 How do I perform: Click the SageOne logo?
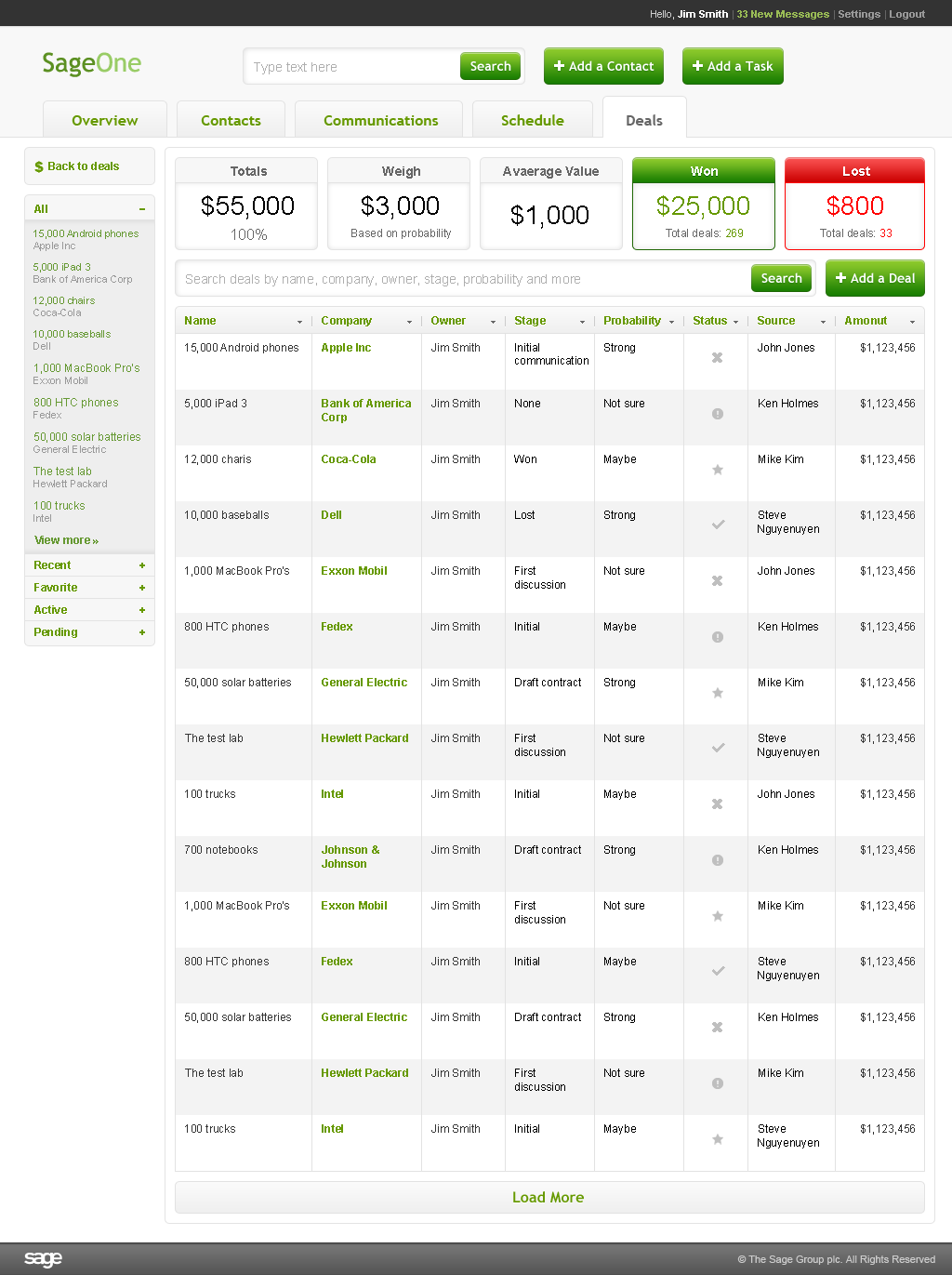coord(91,63)
